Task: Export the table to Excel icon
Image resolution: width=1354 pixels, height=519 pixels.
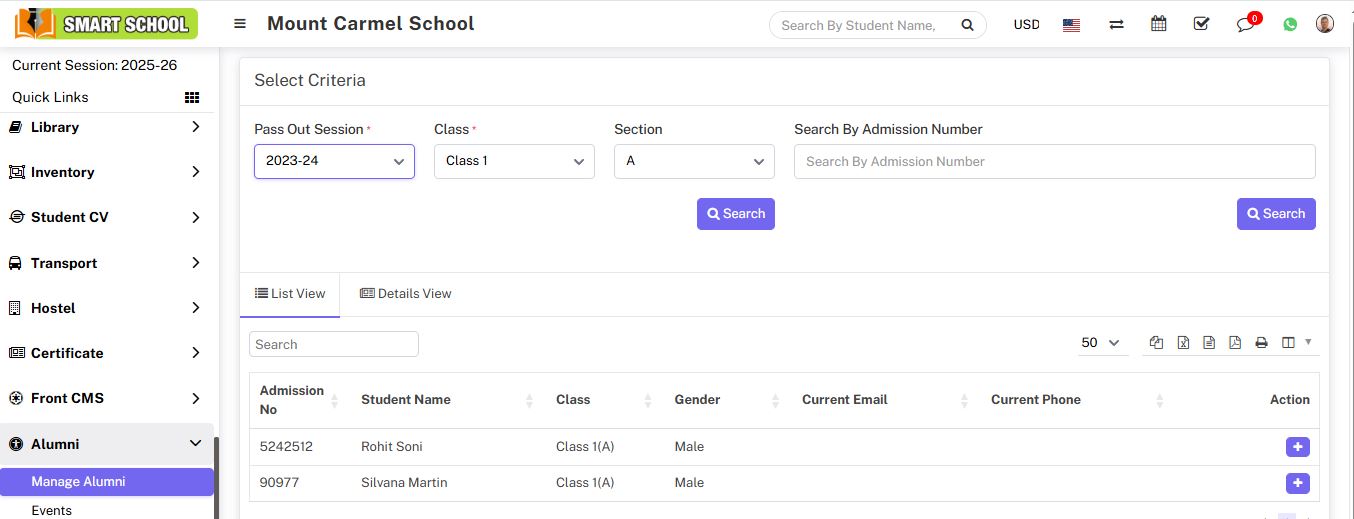Action: click(x=1183, y=342)
